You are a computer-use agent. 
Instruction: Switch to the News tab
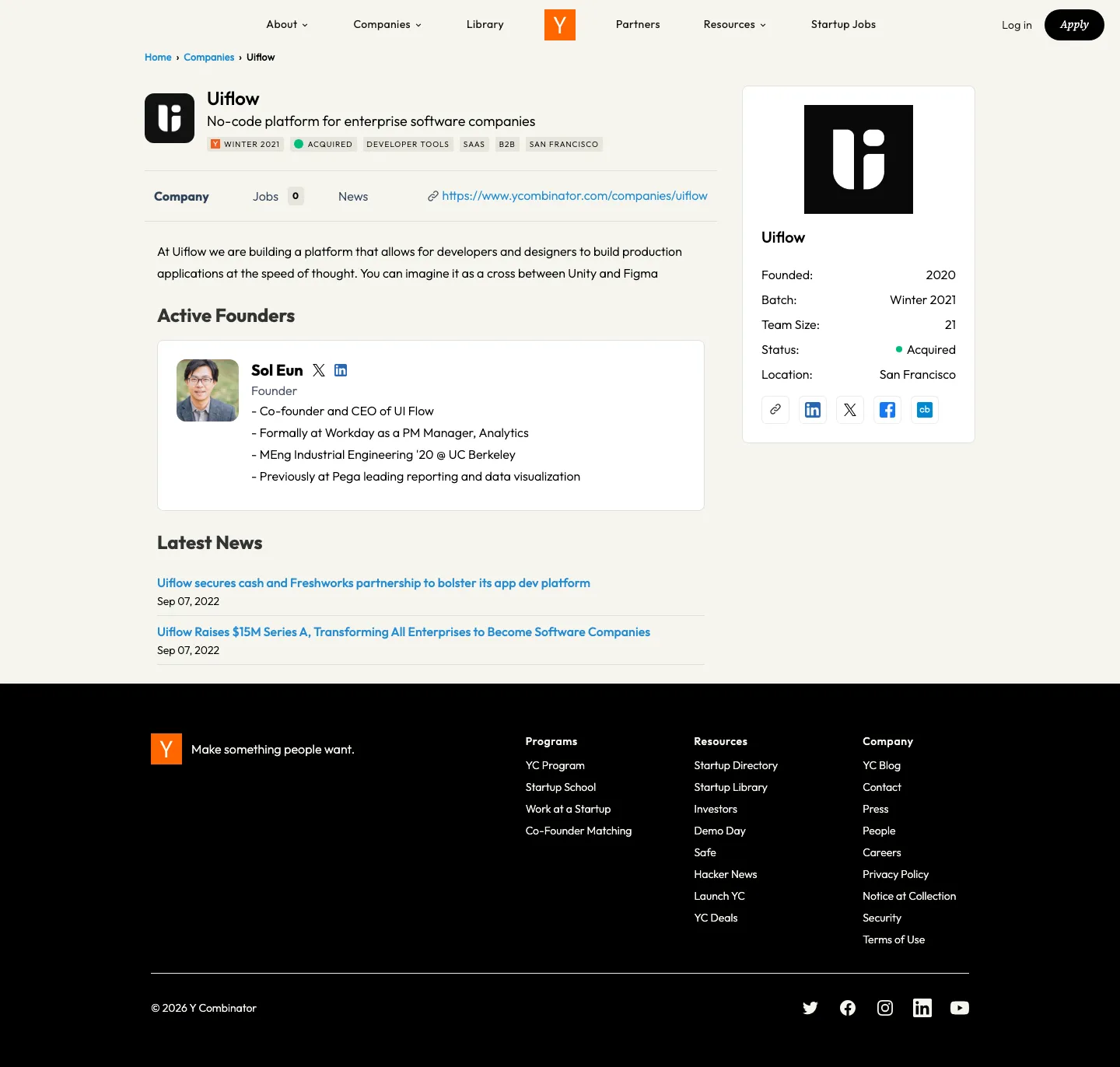click(353, 197)
